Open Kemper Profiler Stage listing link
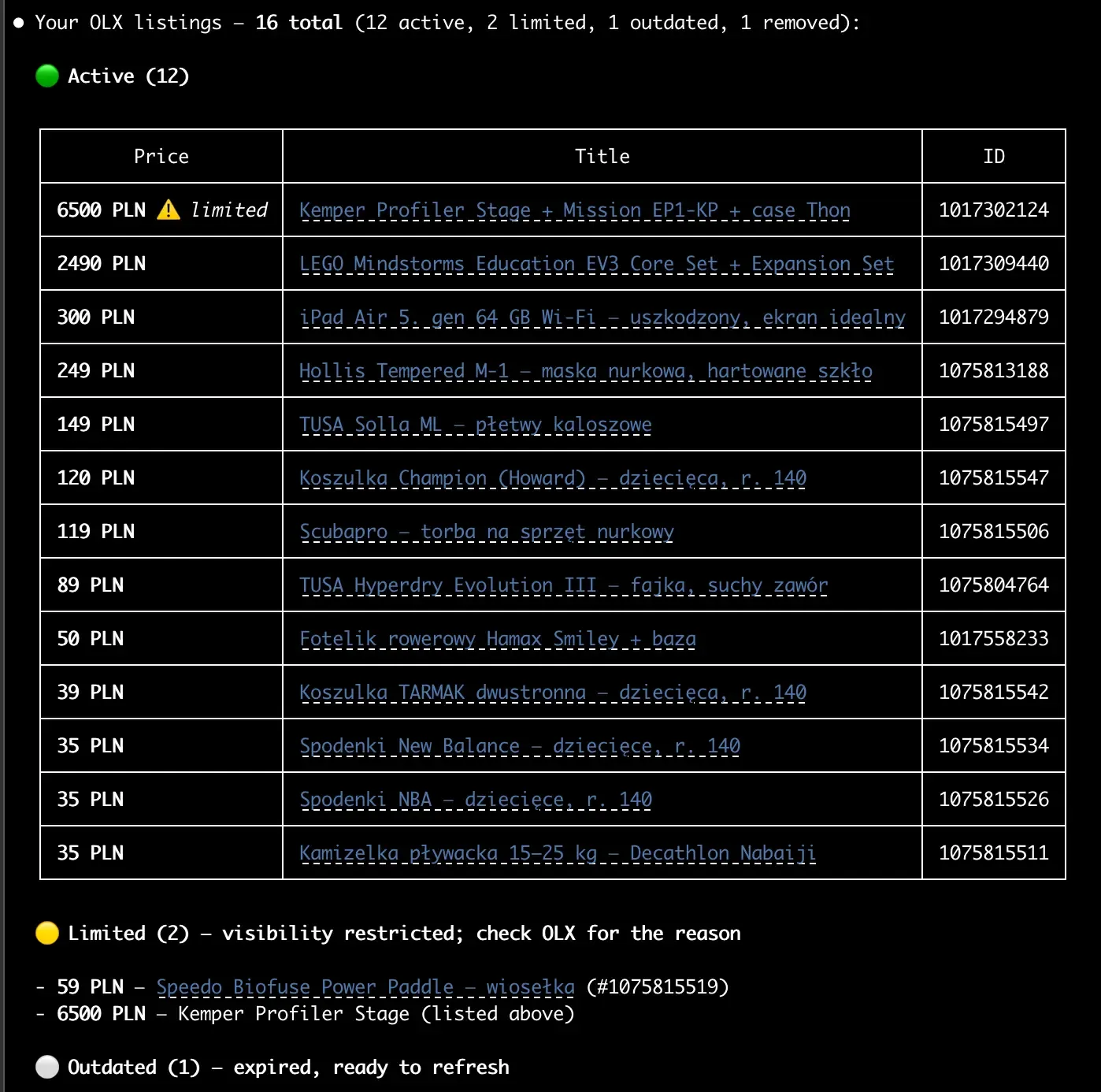 click(x=575, y=210)
